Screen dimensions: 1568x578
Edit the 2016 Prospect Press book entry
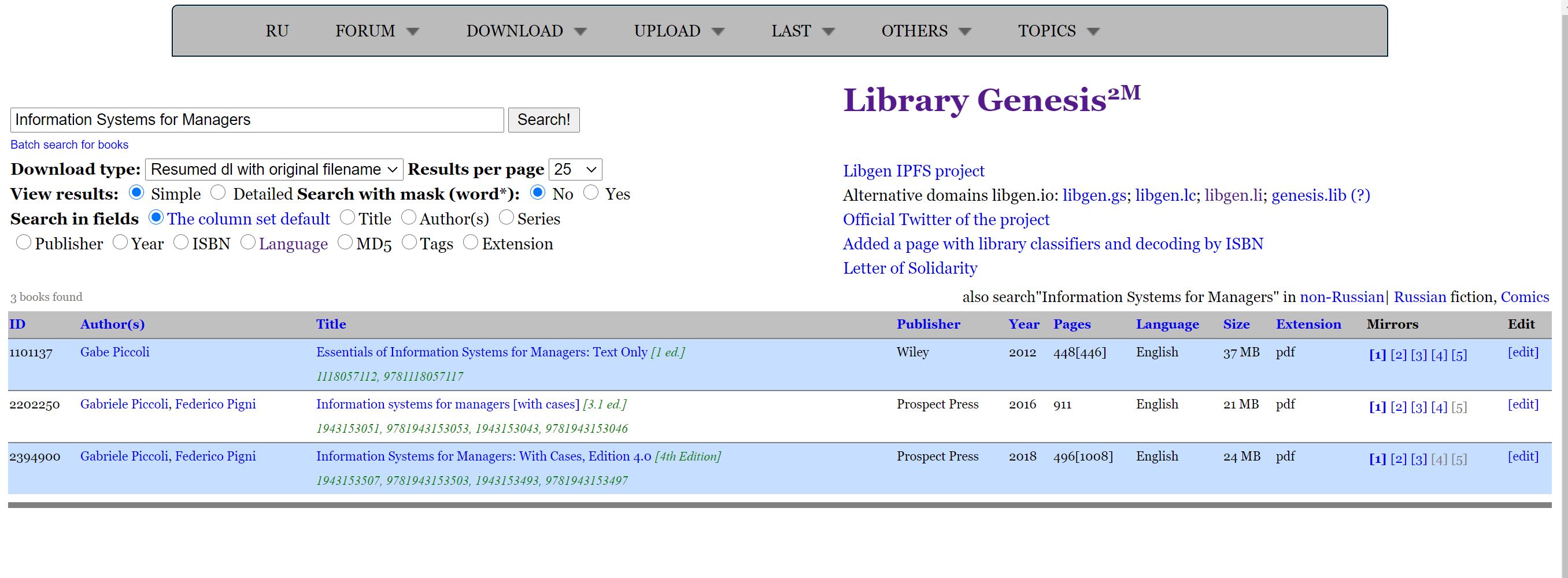click(x=1522, y=404)
